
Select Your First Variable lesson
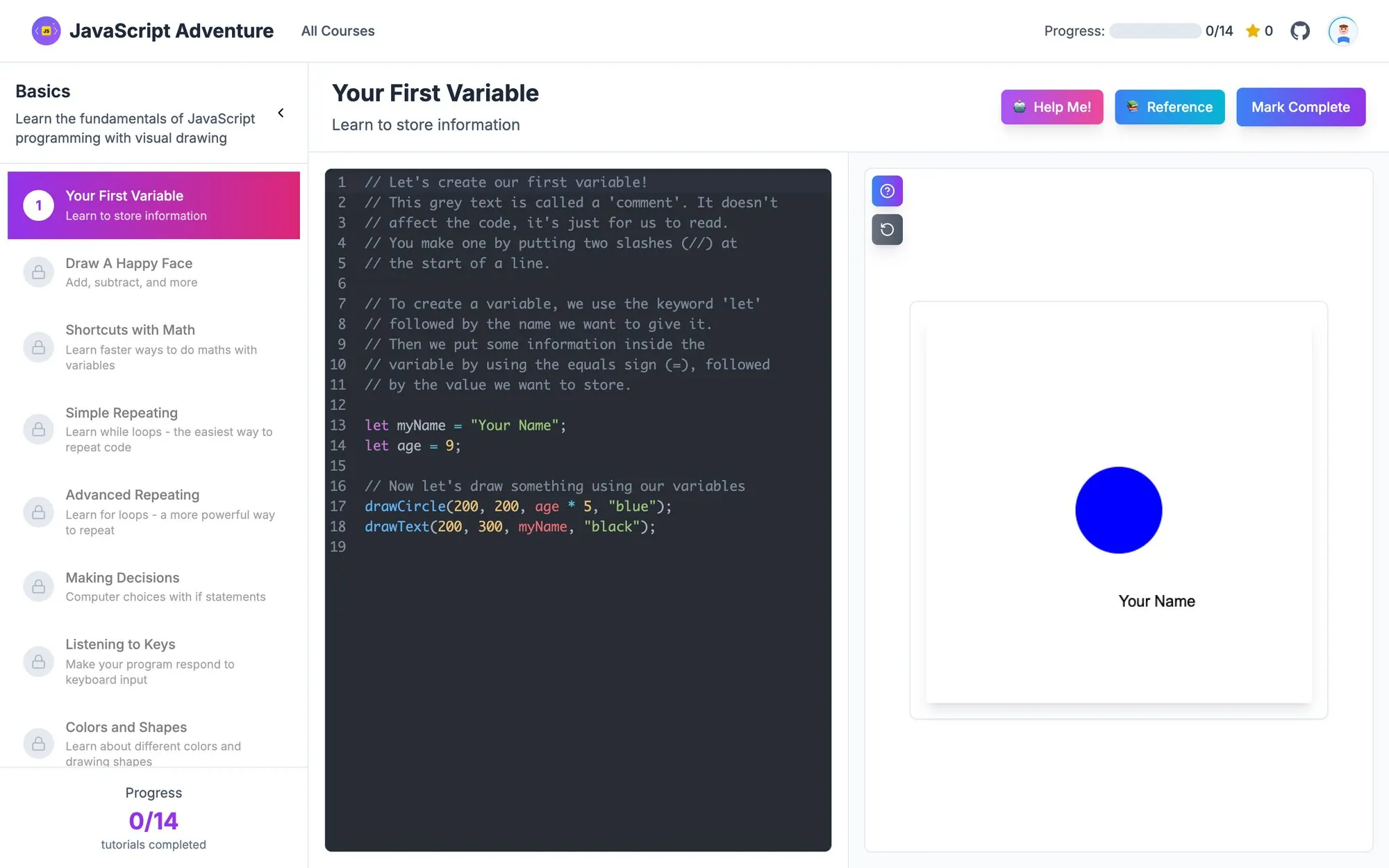coord(153,206)
